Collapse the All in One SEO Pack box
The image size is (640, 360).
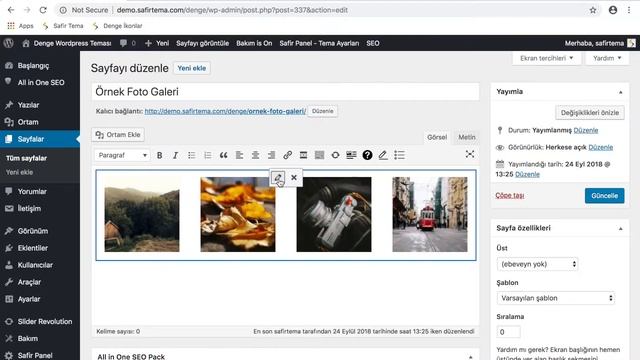[470, 357]
